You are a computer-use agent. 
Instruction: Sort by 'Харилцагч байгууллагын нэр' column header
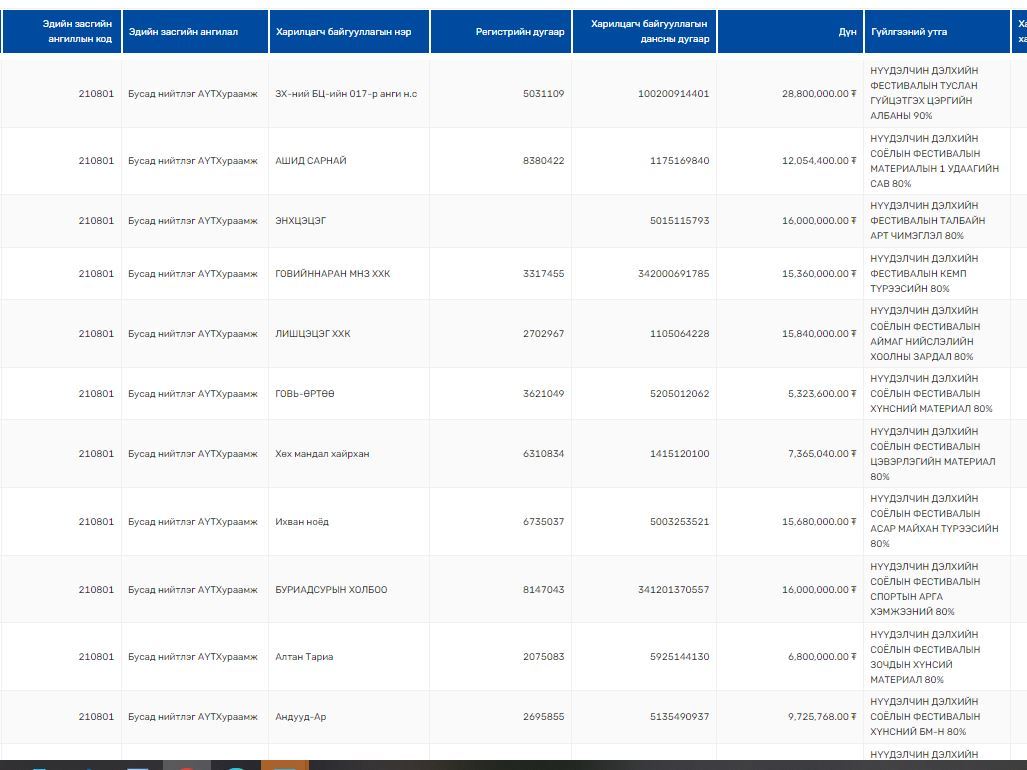pos(343,32)
